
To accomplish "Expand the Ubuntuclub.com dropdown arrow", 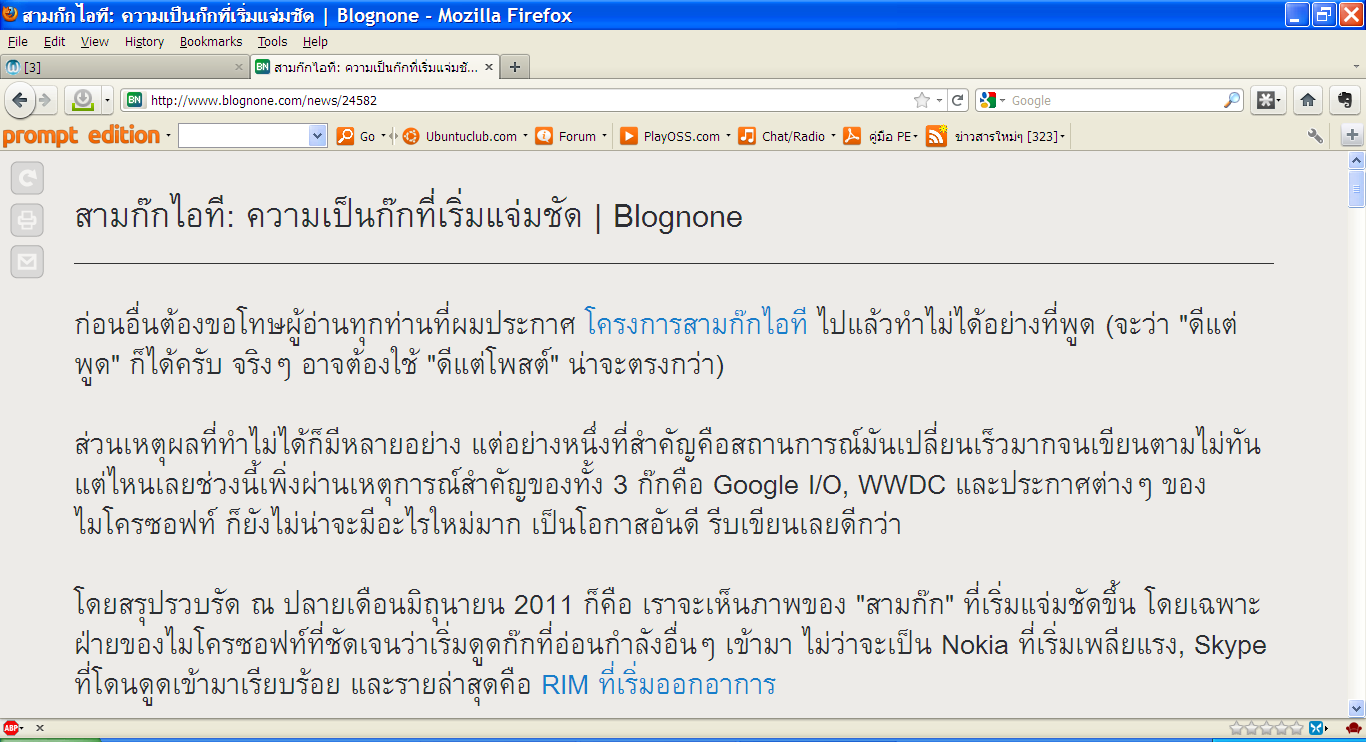I will (x=525, y=136).
